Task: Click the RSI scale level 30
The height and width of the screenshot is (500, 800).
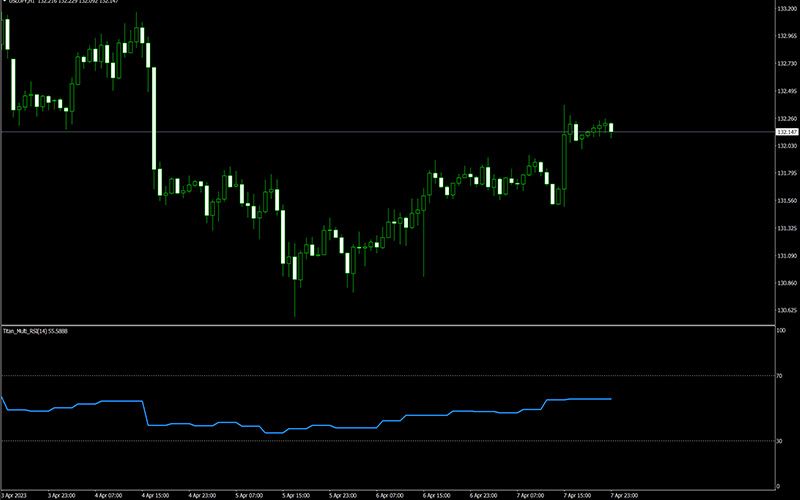Action: pyautogui.click(x=780, y=441)
